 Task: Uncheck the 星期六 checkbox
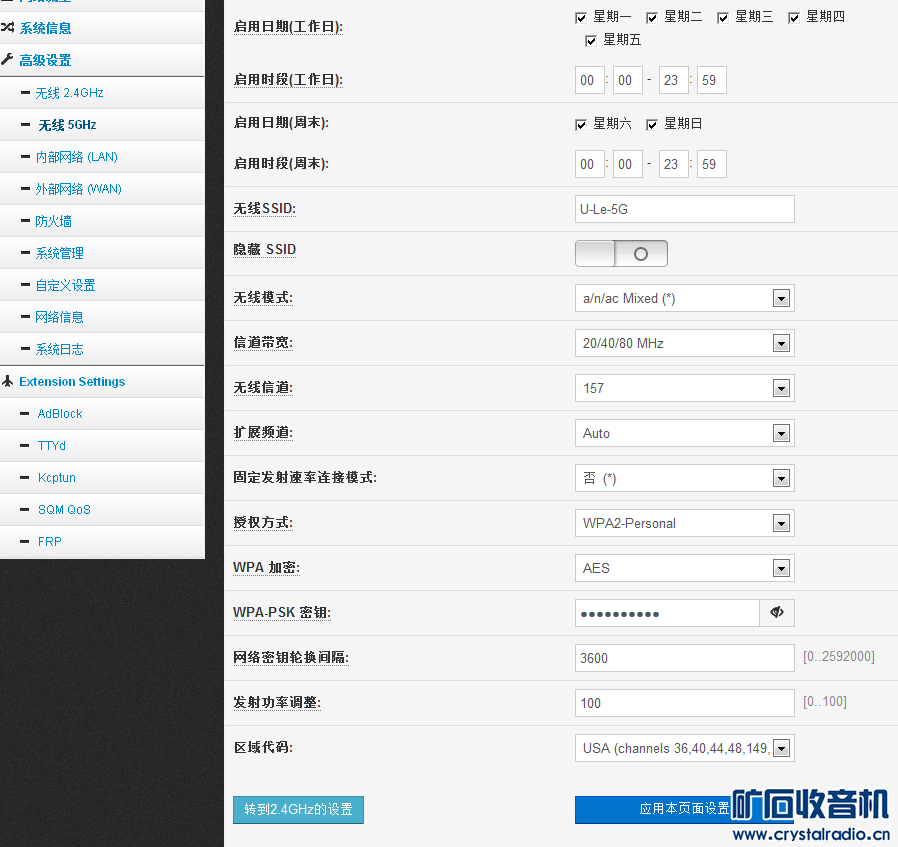581,125
